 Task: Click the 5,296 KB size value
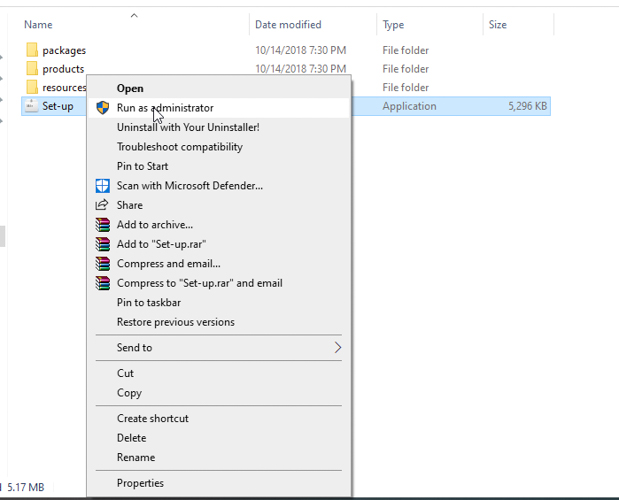(x=527, y=106)
